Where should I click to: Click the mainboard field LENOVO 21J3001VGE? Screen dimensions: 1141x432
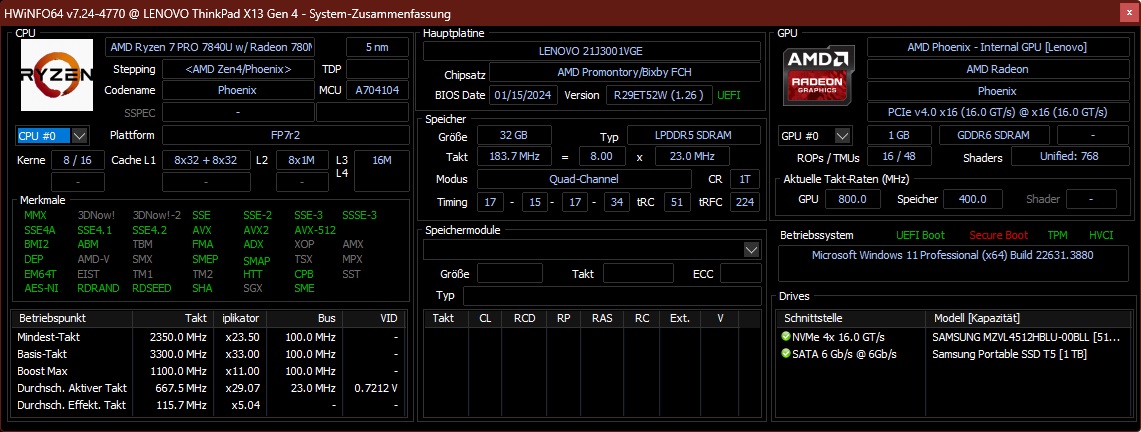592,51
